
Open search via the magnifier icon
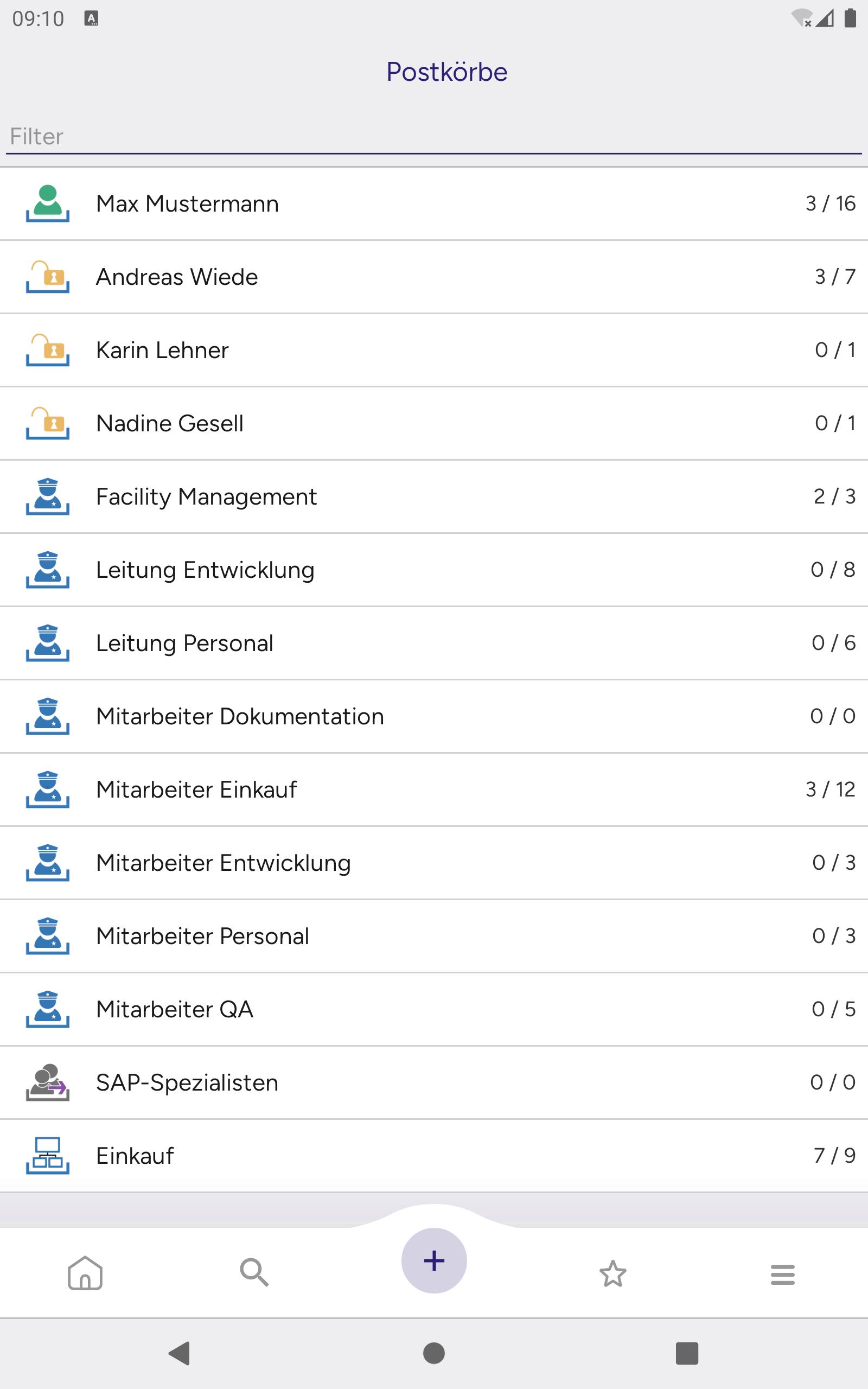[x=254, y=1272]
